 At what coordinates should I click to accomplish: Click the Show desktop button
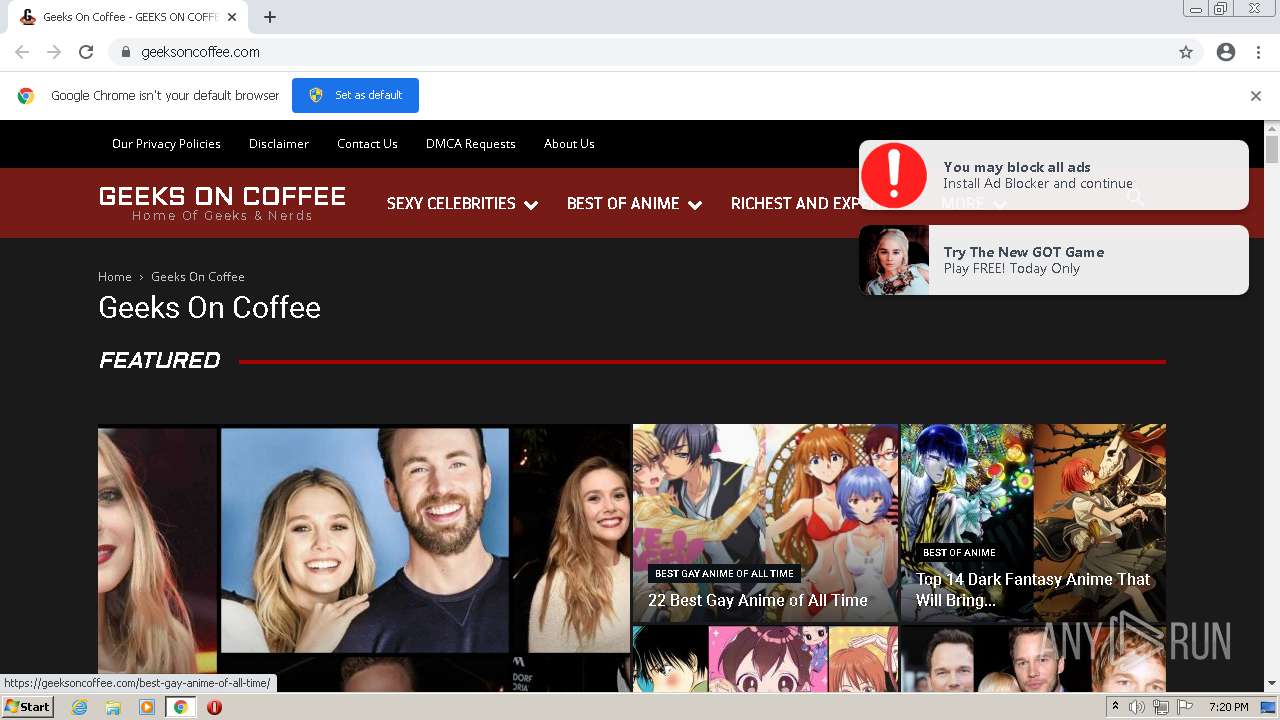coord(1269,707)
